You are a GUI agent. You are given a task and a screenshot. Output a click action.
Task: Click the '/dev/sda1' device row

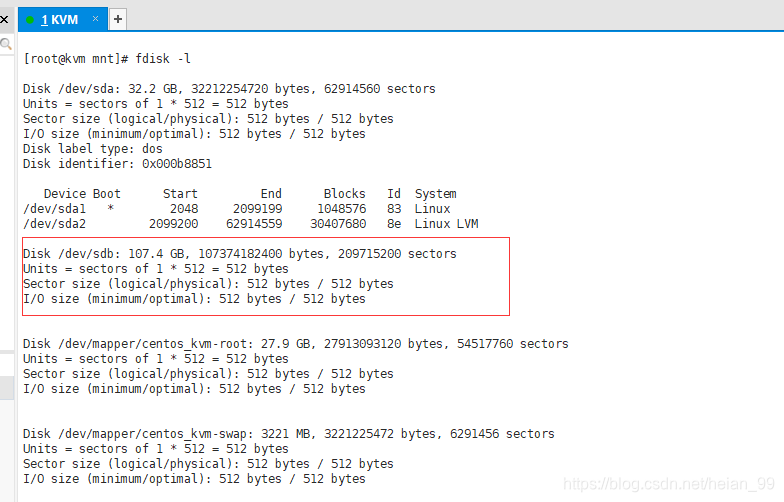pyautogui.click(x=236, y=209)
